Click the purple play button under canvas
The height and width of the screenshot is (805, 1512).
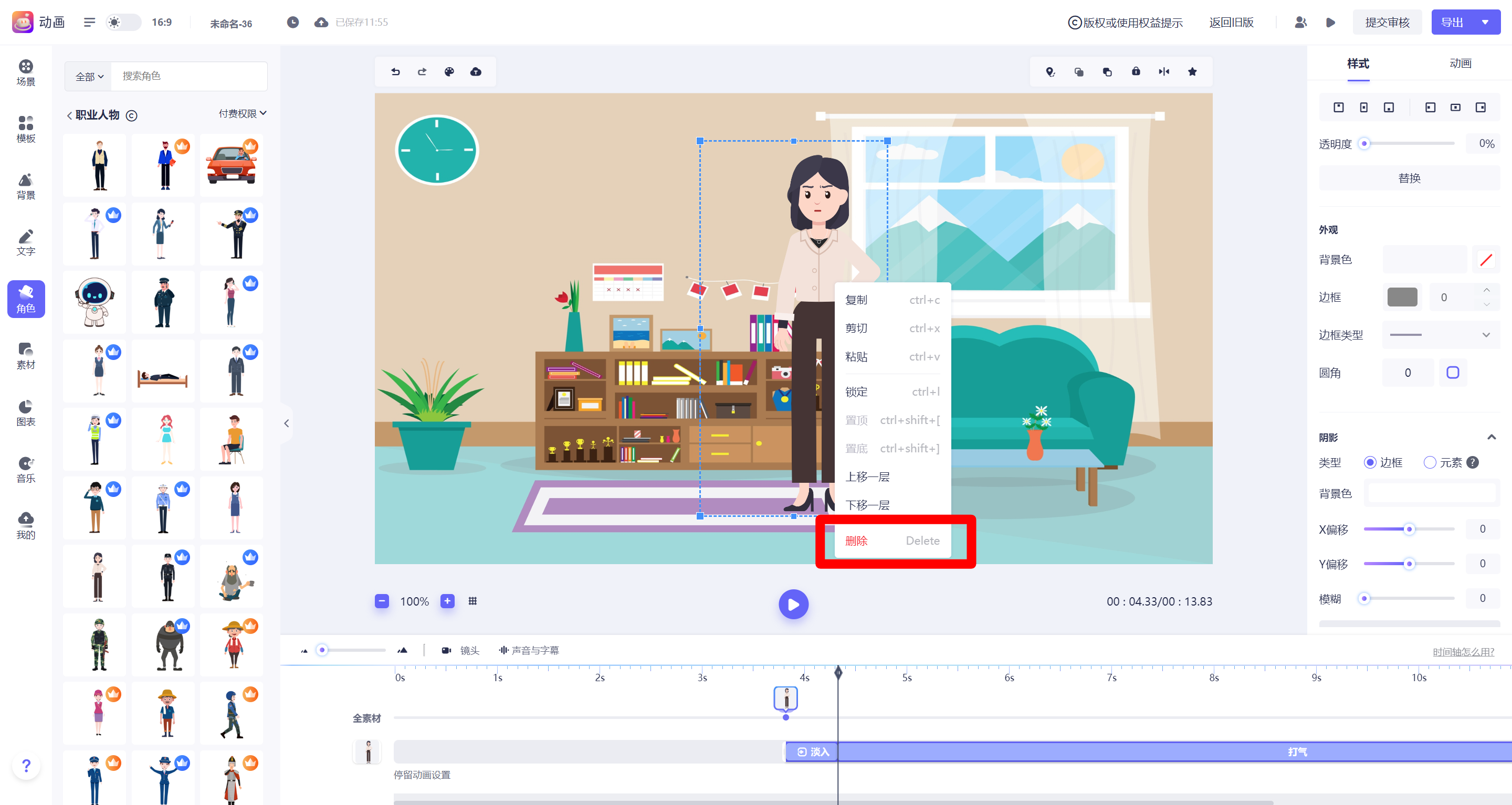point(794,605)
